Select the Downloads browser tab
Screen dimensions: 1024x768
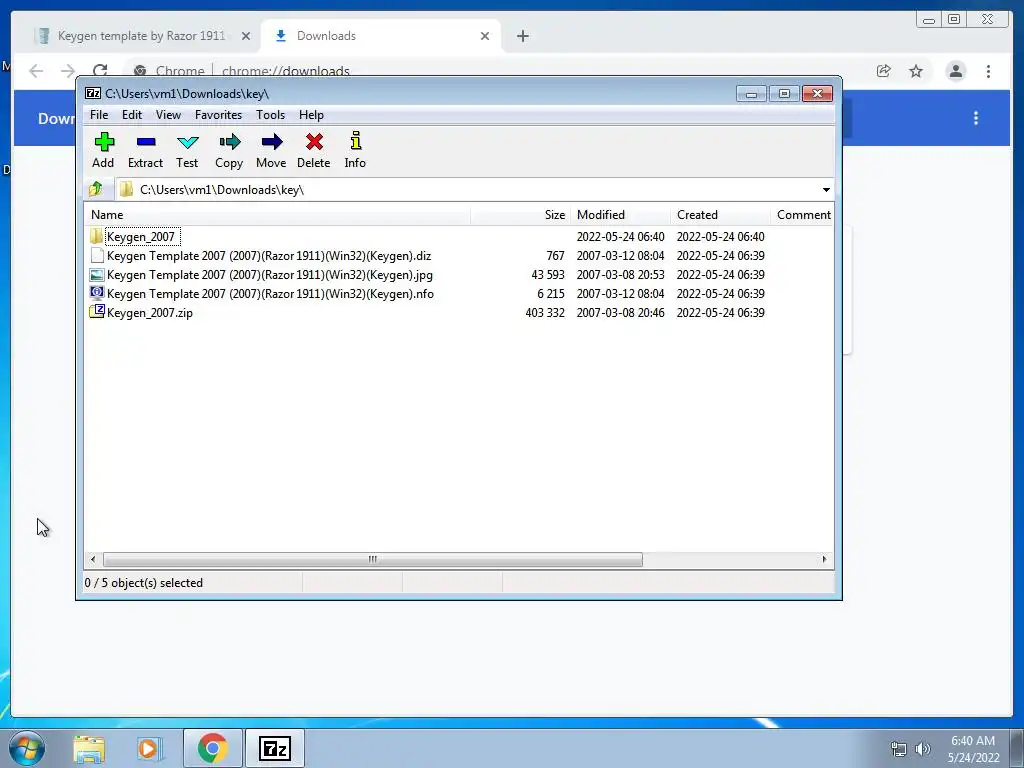point(379,36)
